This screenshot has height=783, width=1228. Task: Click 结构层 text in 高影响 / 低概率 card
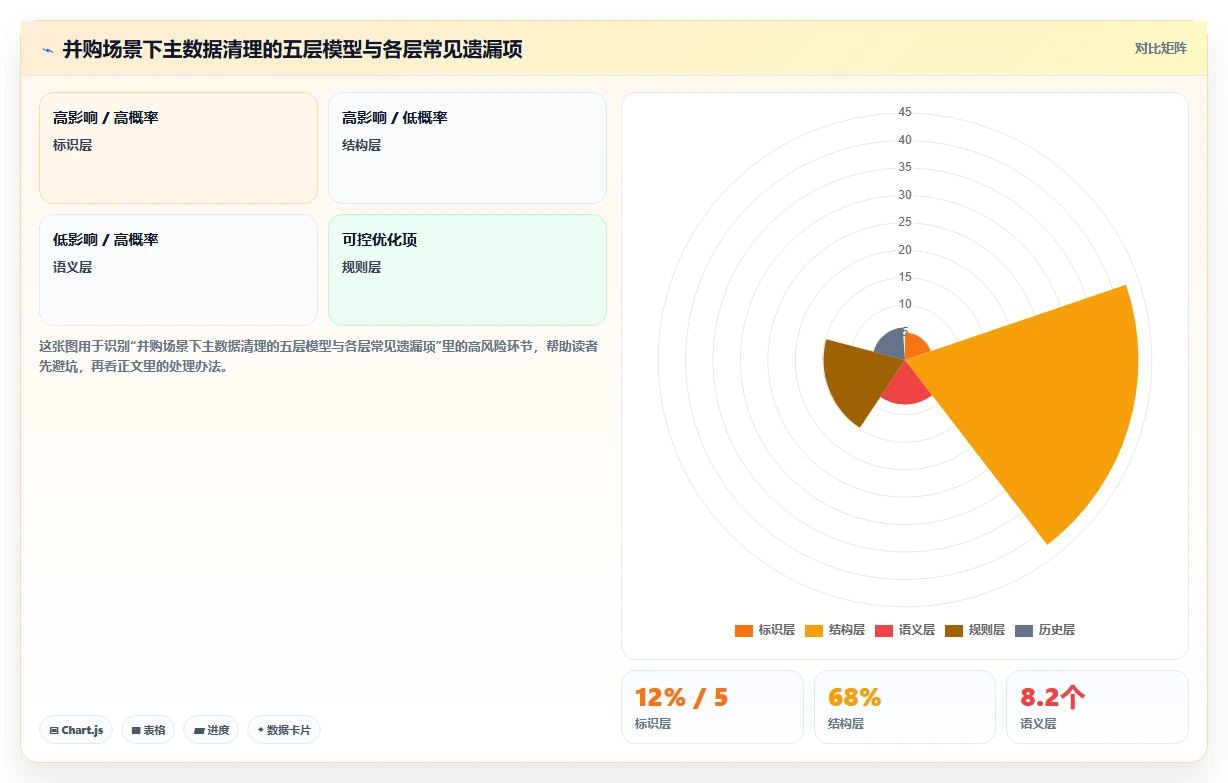(361, 145)
